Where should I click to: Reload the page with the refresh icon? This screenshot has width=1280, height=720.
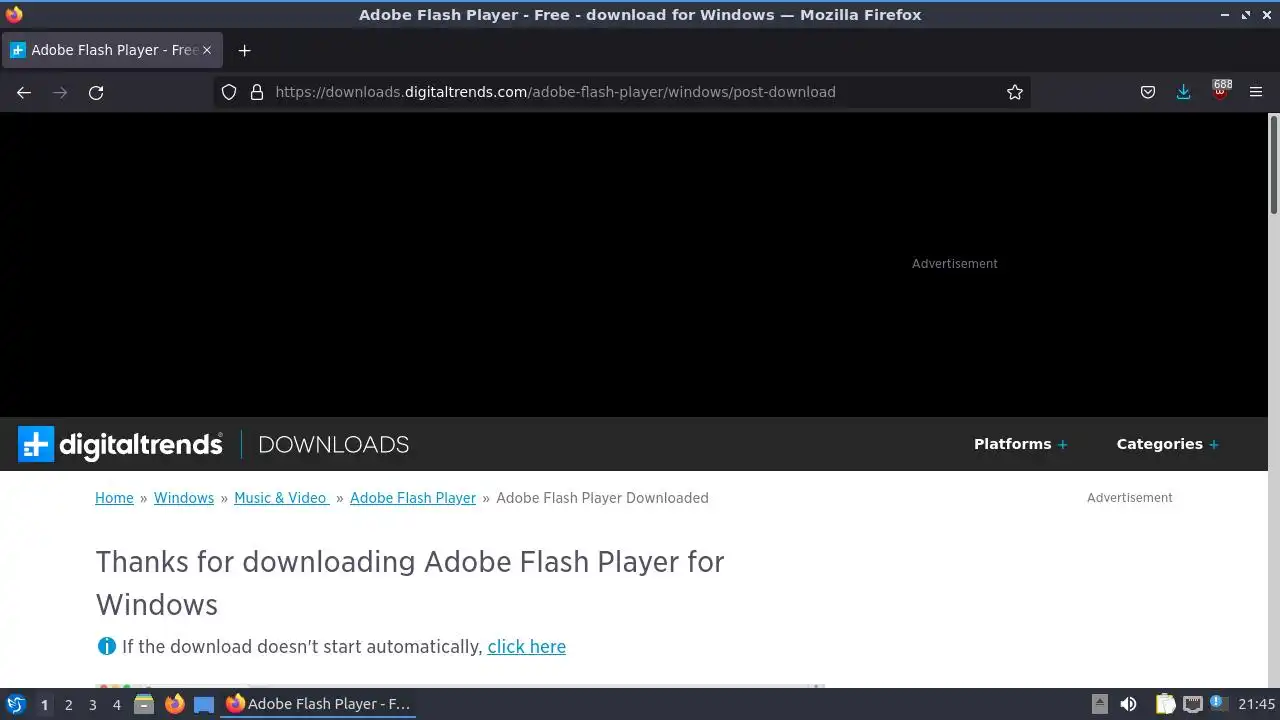[x=96, y=92]
